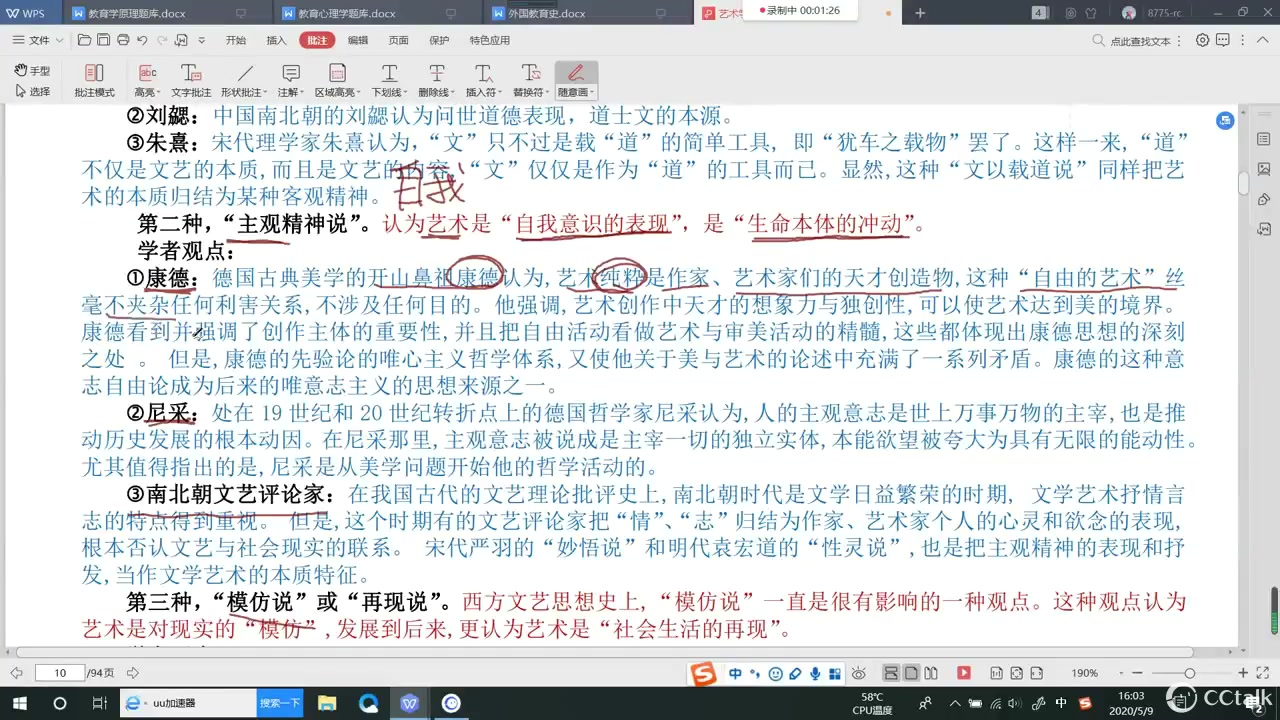The image size is (1280, 720).
Task: Click the save document icon
Action: (x=103, y=40)
